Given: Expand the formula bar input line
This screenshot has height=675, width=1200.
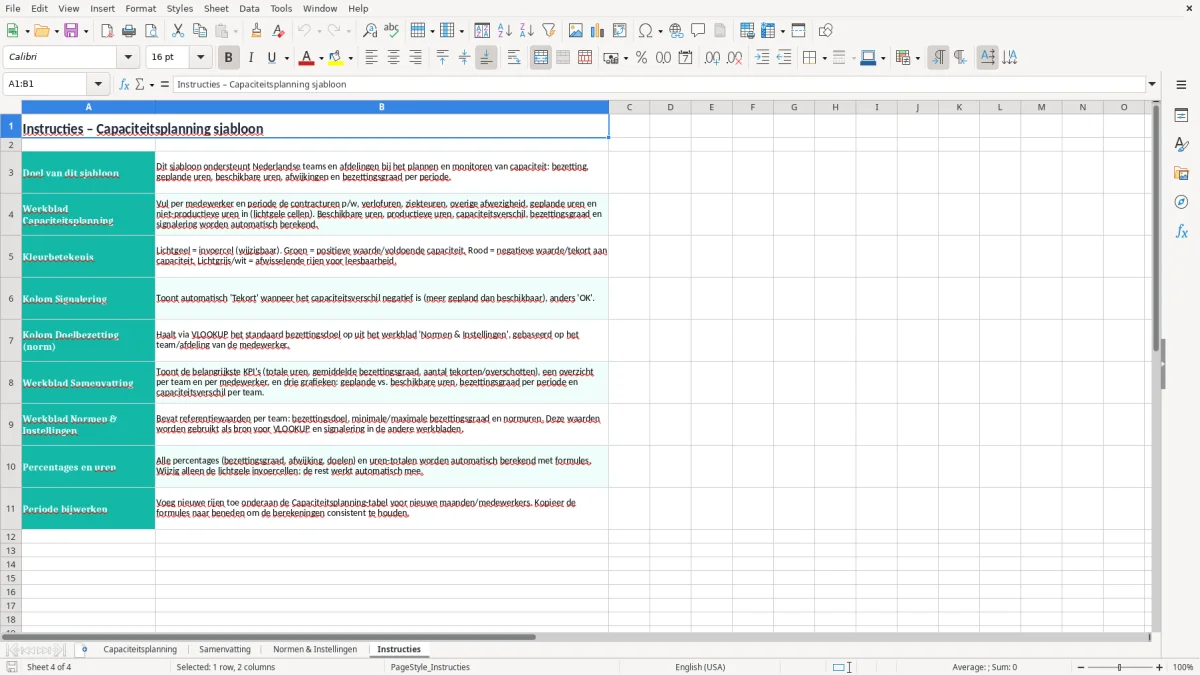Looking at the screenshot, I should click(x=1152, y=84).
